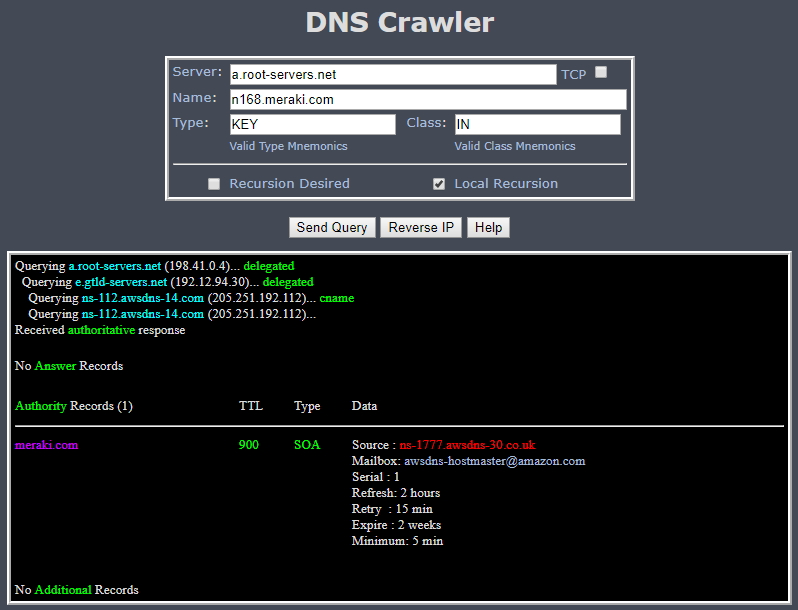Click ns-112.awsdns-14.com on the cname line
Screen dimensions: 798x610
(142, 298)
